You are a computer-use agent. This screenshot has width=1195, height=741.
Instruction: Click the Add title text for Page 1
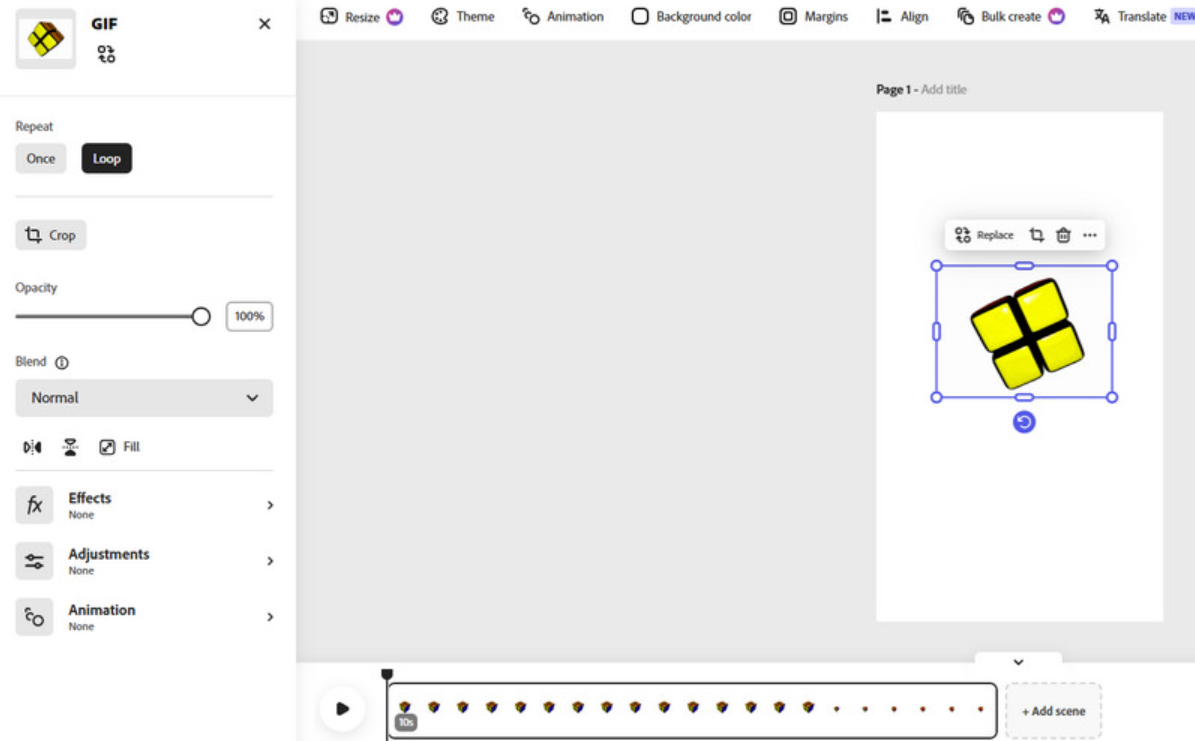pos(944,89)
